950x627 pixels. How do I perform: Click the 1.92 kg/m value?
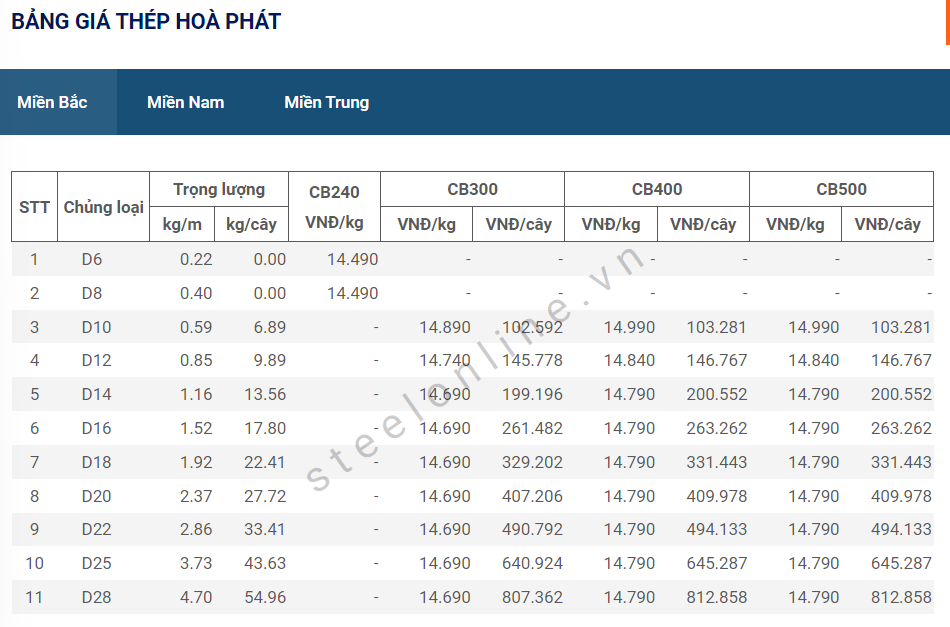(196, 462)
